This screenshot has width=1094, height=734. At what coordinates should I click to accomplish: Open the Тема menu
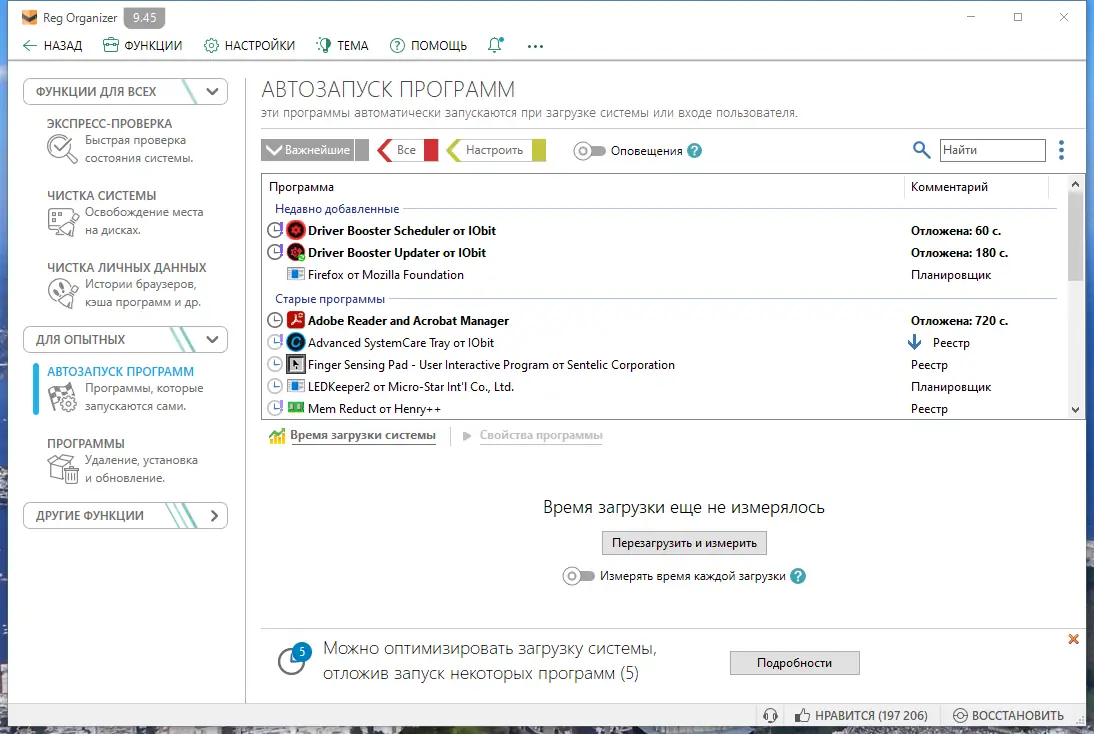tap(342, 45)
